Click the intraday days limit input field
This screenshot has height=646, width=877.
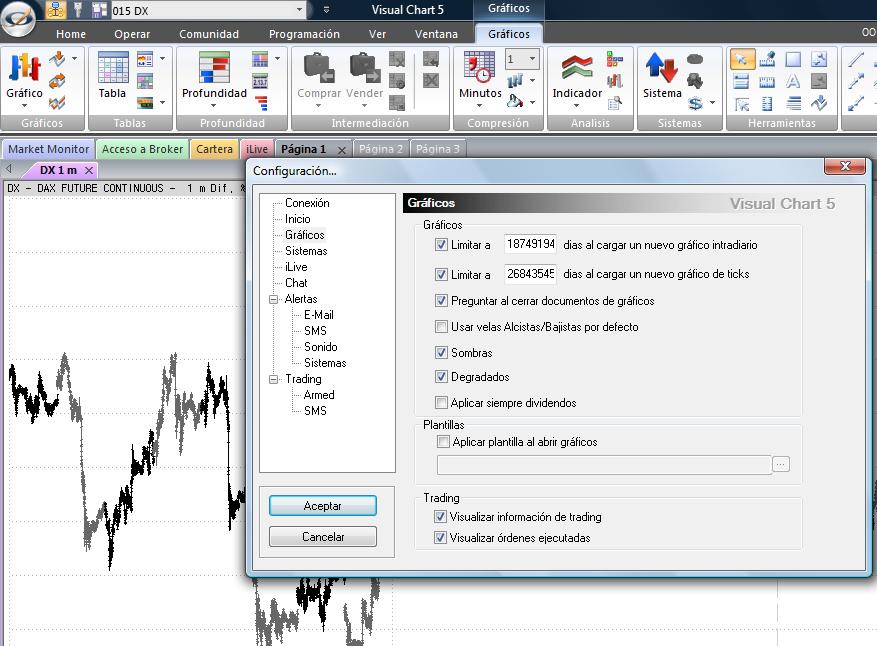click(530, 245)
